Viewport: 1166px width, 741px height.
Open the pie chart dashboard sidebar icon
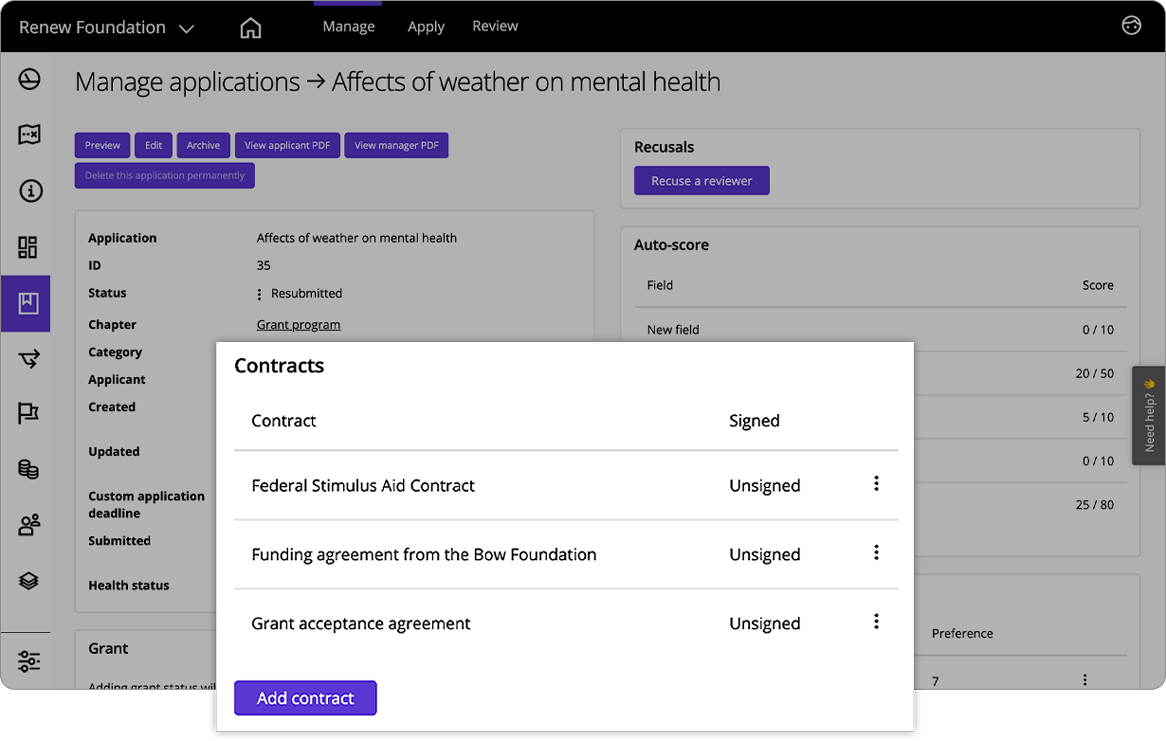click(29, 80)
